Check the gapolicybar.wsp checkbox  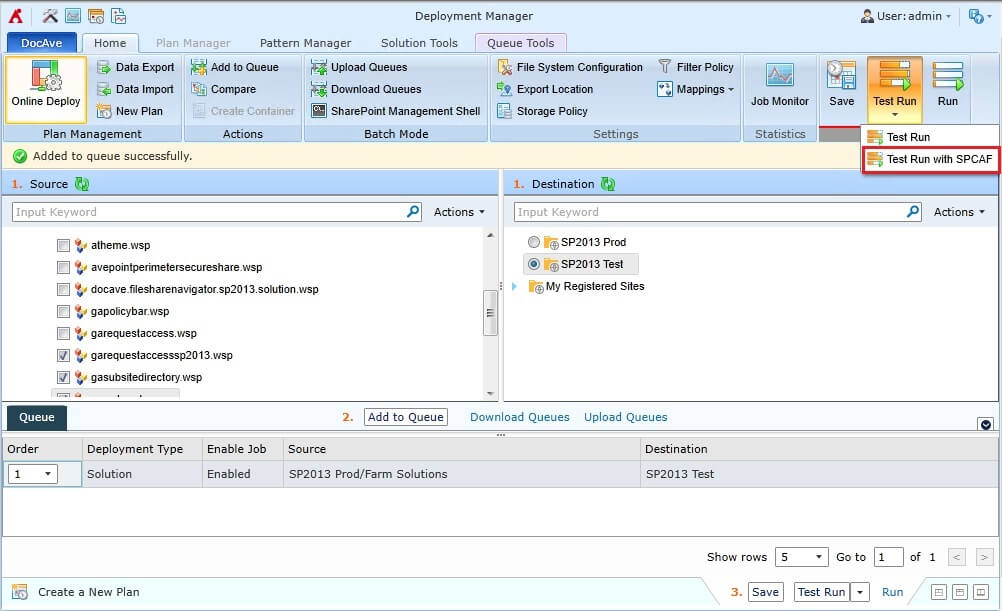click(x=63, y=311)
